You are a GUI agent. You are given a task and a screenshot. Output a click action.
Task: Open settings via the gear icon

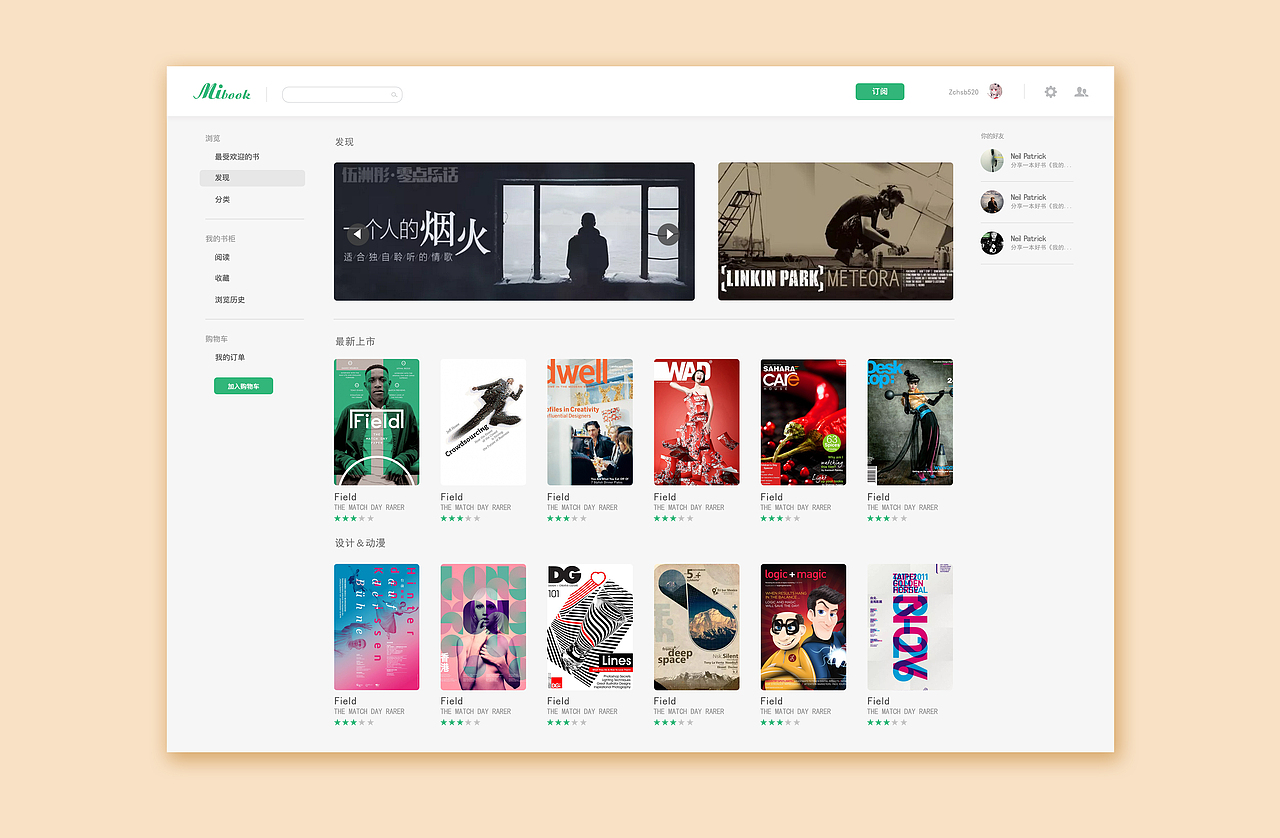(1051, 92)
